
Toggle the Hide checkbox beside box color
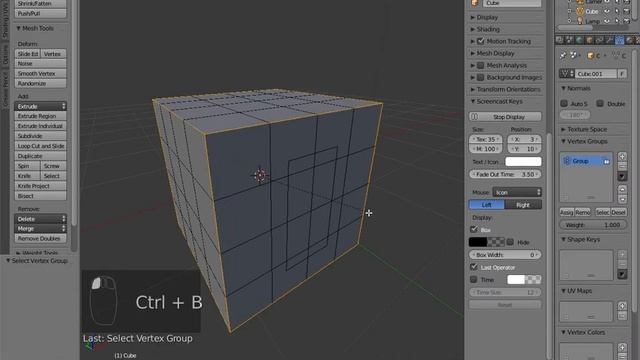(510, 242)
